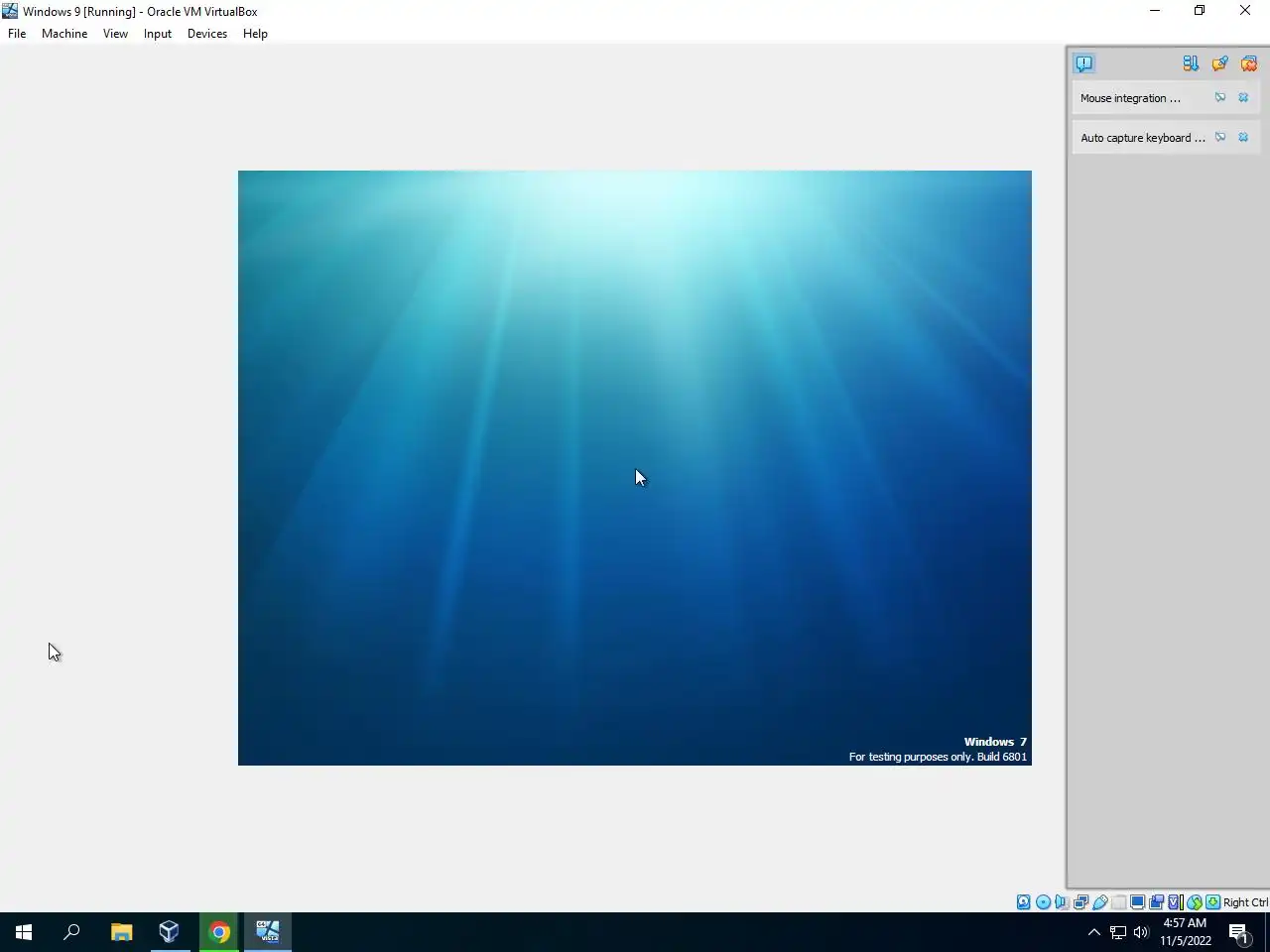Open the File menu
Viewport: 1270px width, 952px height.
[x=17, y=34]
